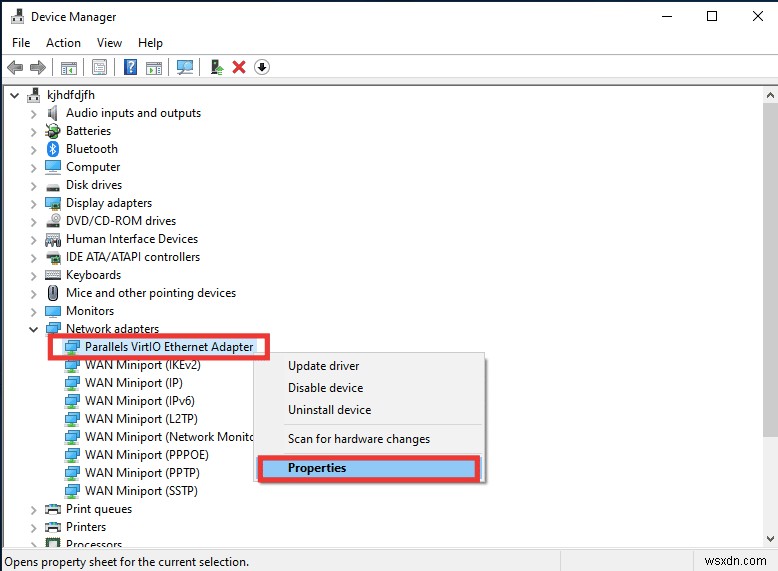Open the View menu
The width and height of the screenshot is (778, 571).
point(109,43)
